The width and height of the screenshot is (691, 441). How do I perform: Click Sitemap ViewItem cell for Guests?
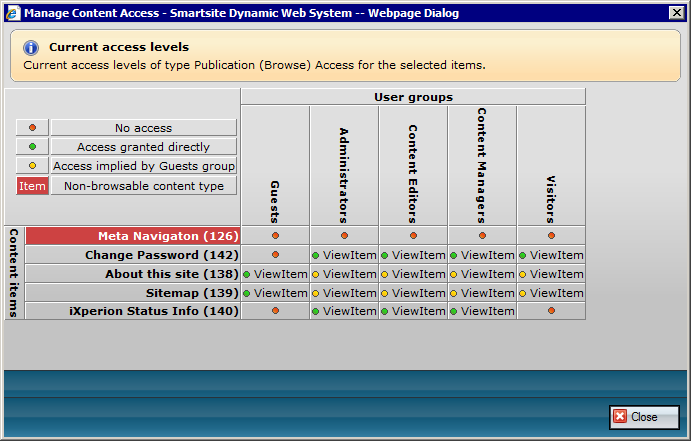coord(275,293)
